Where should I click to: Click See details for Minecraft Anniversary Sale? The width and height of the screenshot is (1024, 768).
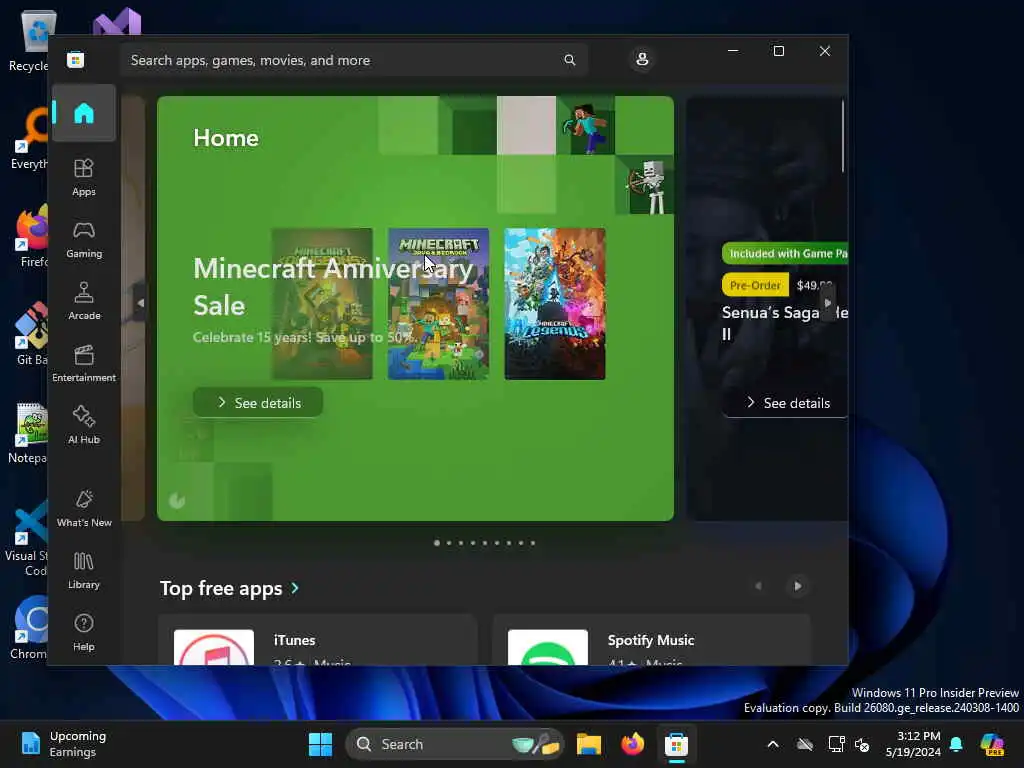[x=258, y=402]
